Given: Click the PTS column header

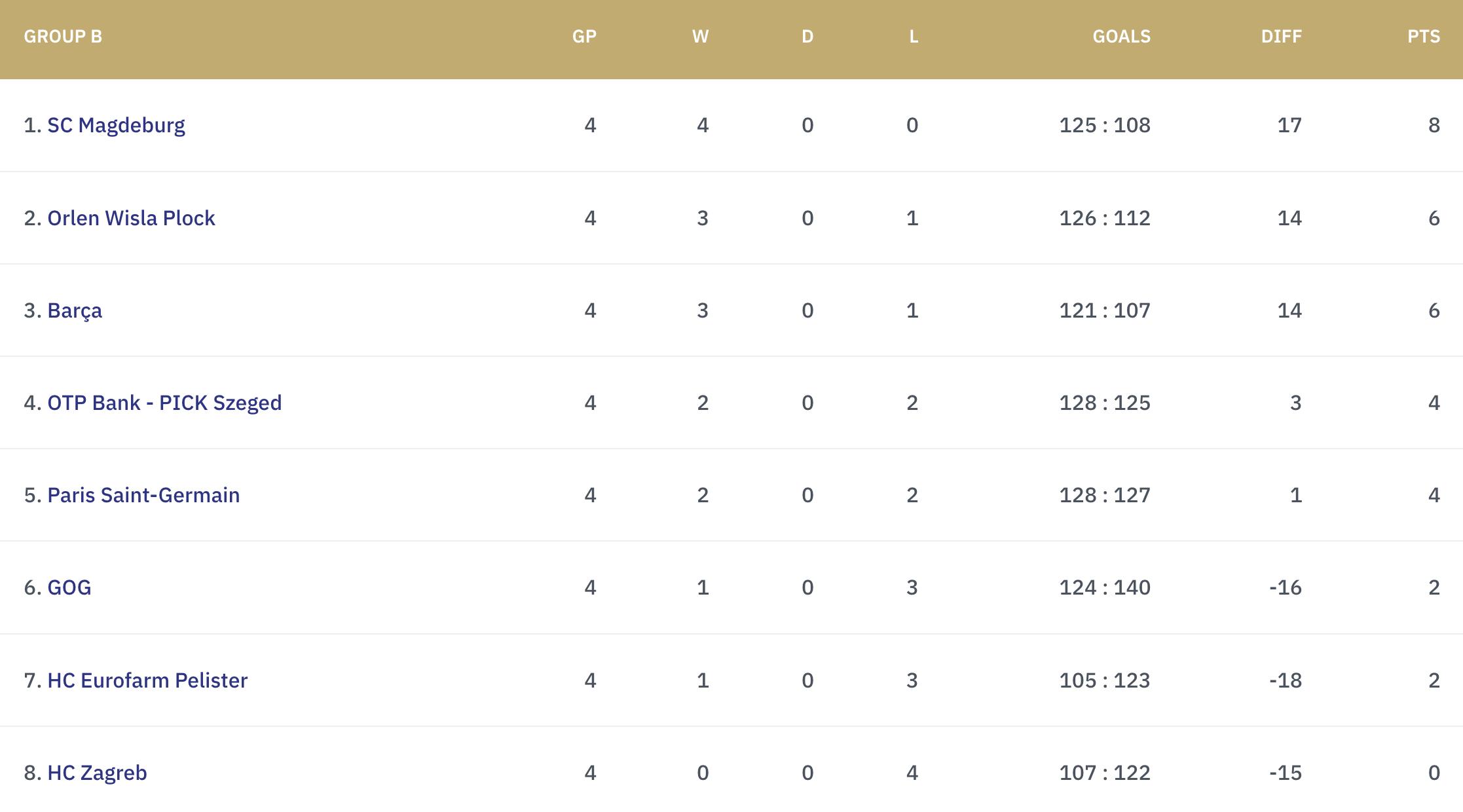Looking at the screenshot, I should click(1424, 37).
